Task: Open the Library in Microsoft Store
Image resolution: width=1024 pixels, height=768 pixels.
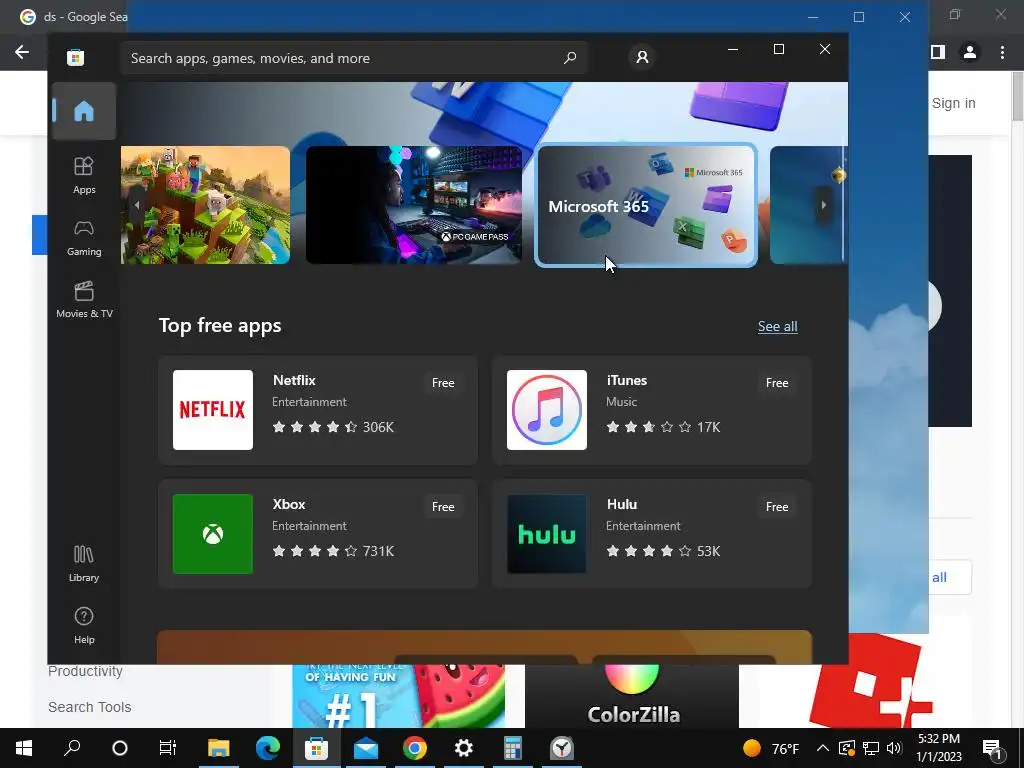Action: point(84,564)
